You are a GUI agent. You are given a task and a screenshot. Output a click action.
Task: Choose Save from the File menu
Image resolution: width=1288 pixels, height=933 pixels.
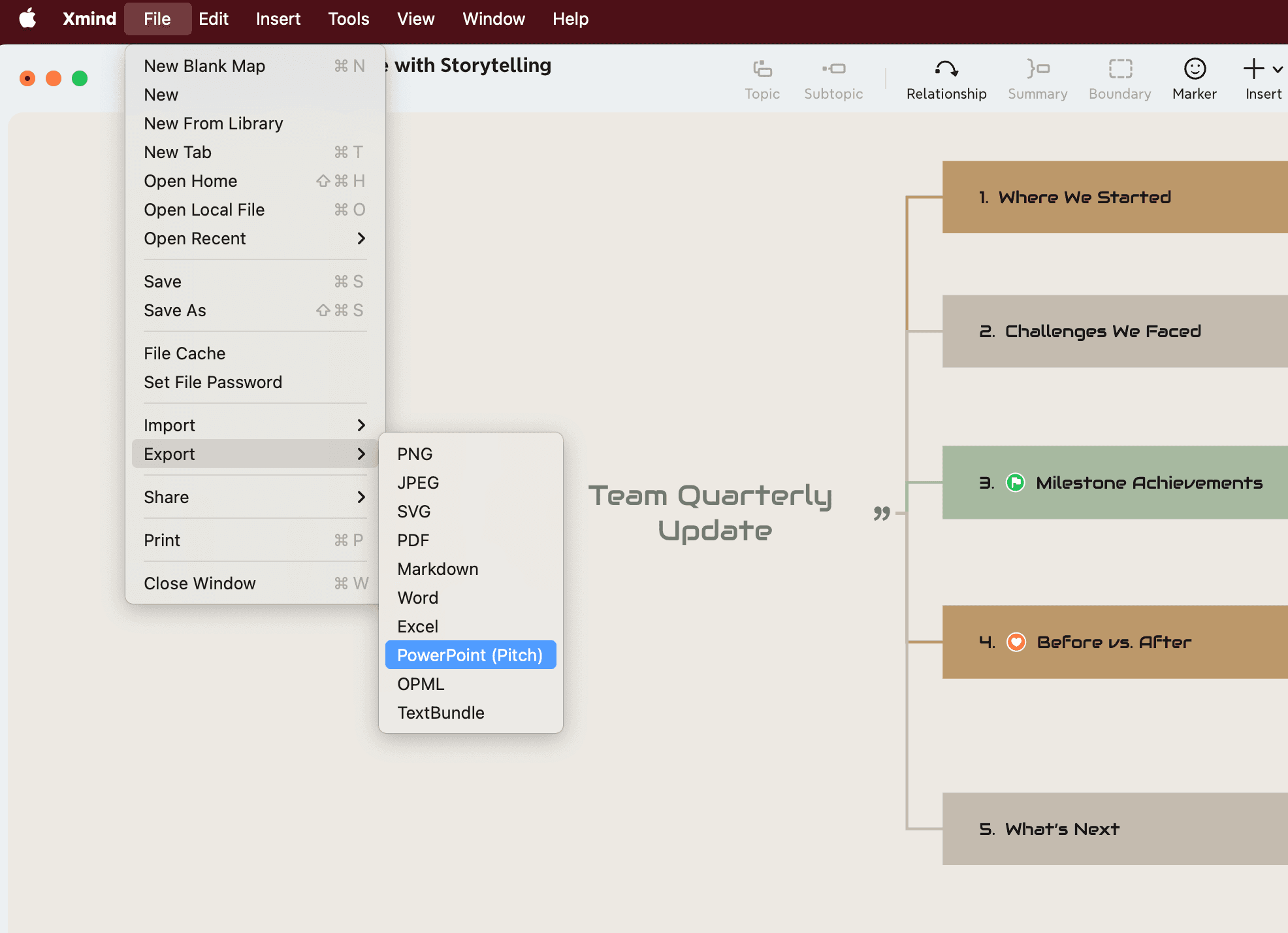pos(255,282)
